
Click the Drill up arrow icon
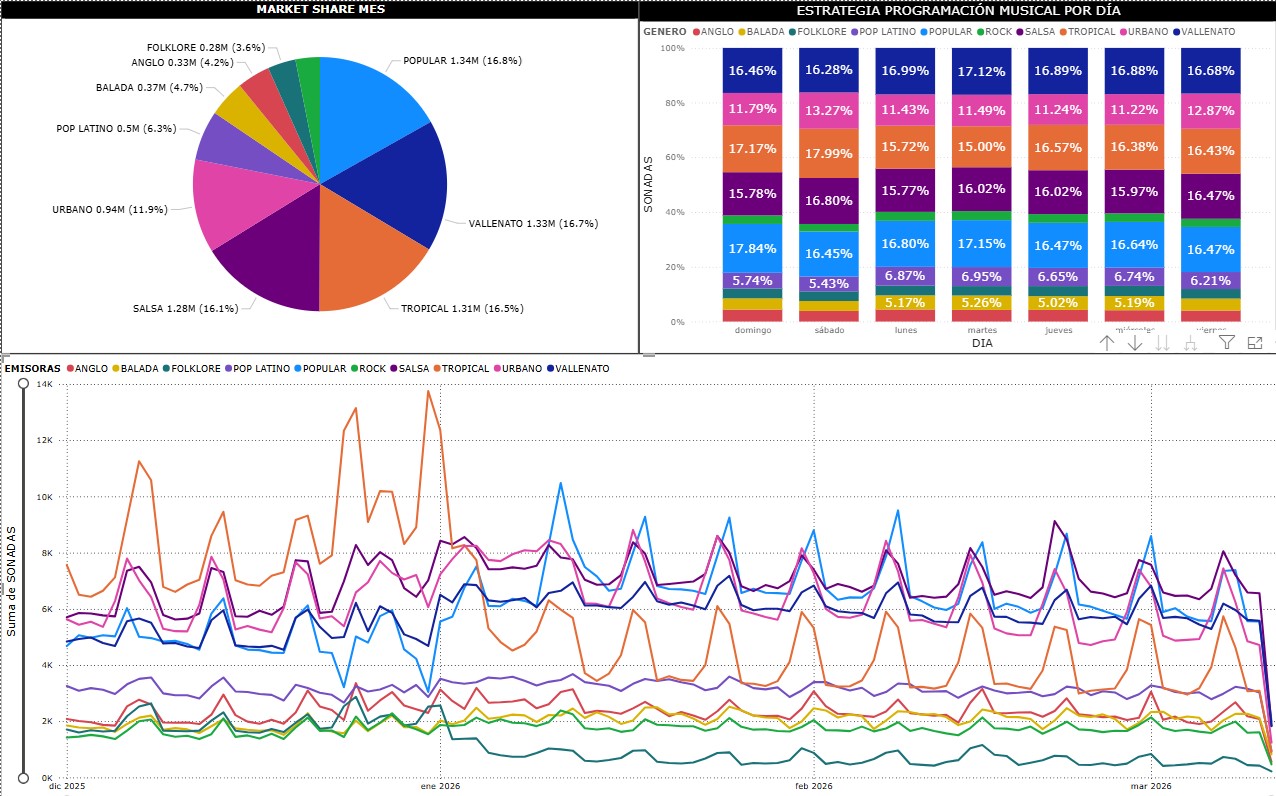click(1107, 343)
